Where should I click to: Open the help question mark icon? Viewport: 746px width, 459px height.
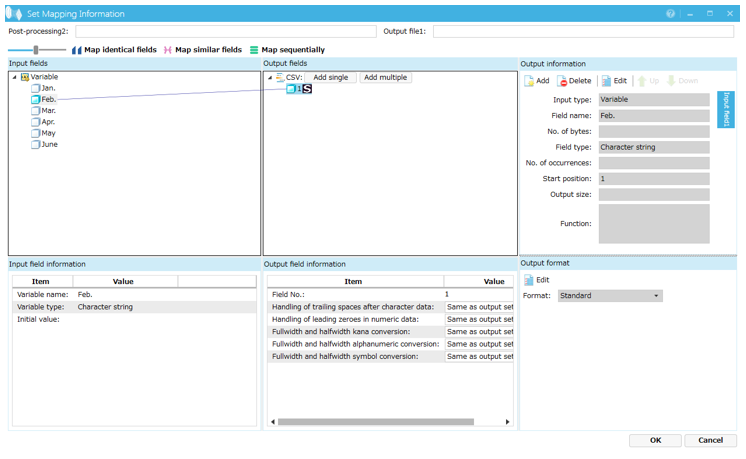[x=670, y=14]
